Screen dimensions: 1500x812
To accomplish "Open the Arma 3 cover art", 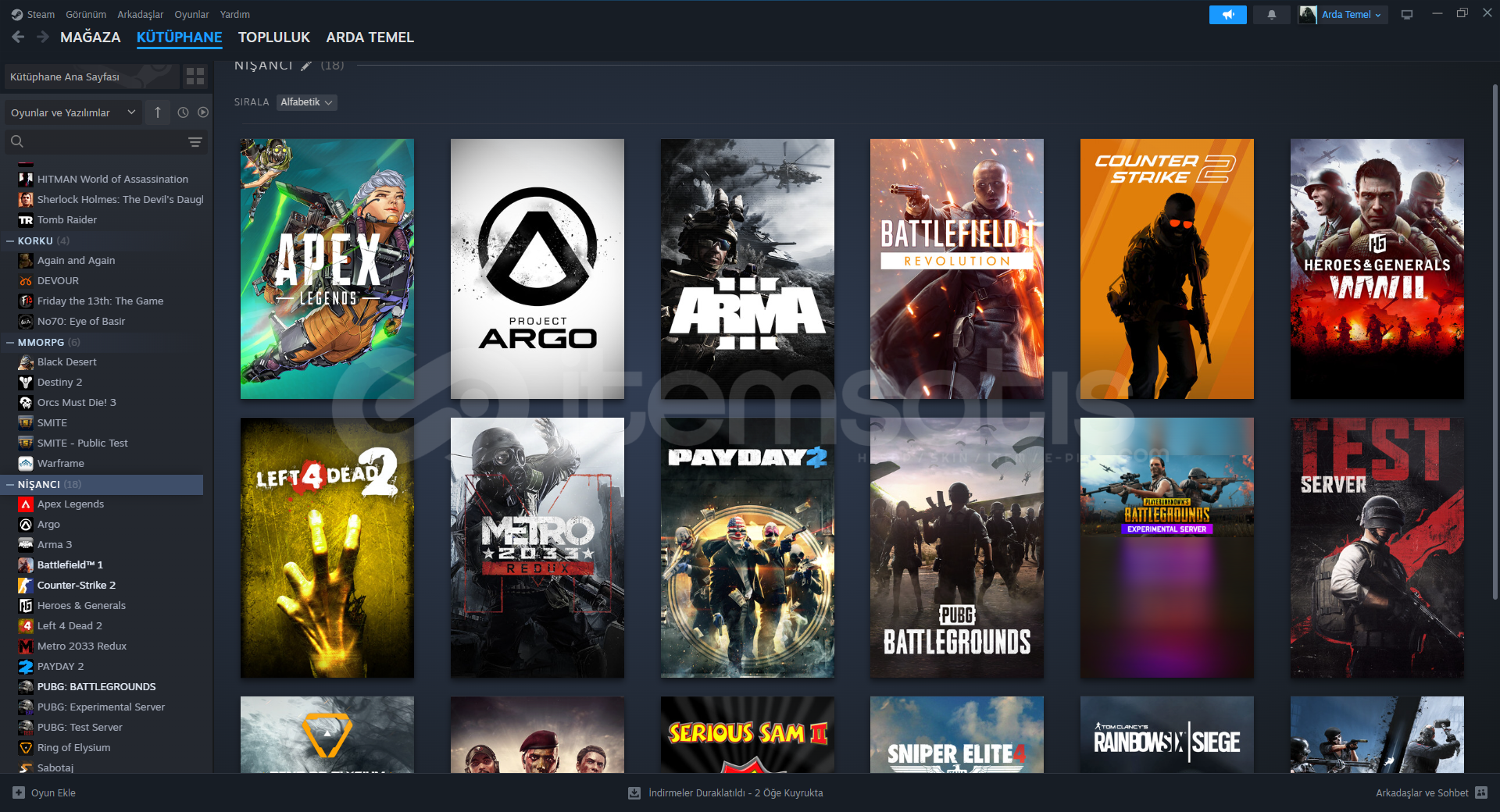I will pos(748,269).
